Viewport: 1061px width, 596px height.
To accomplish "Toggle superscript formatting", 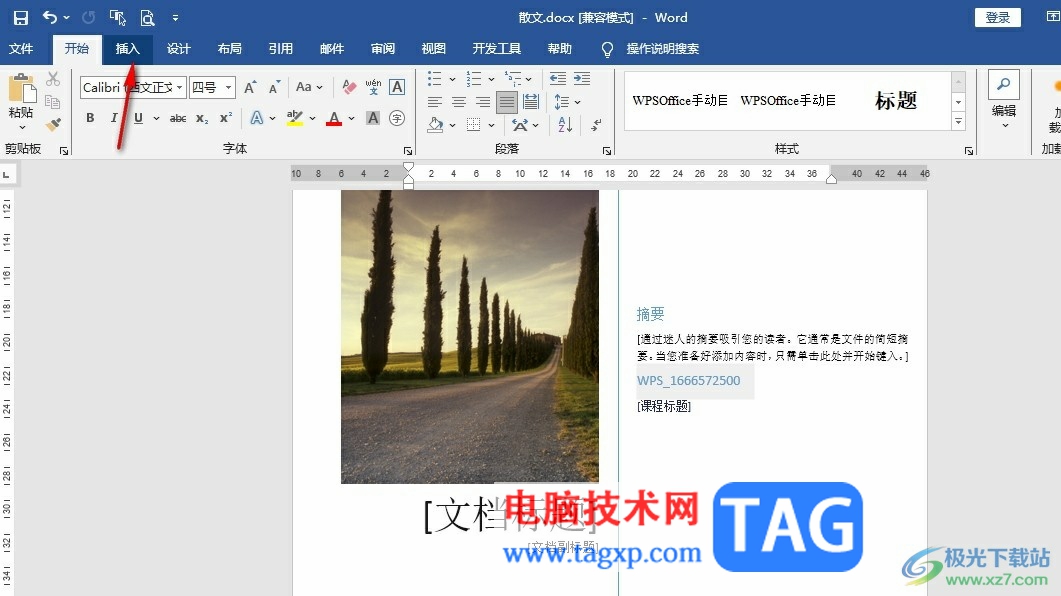I will tap(226, 118).
